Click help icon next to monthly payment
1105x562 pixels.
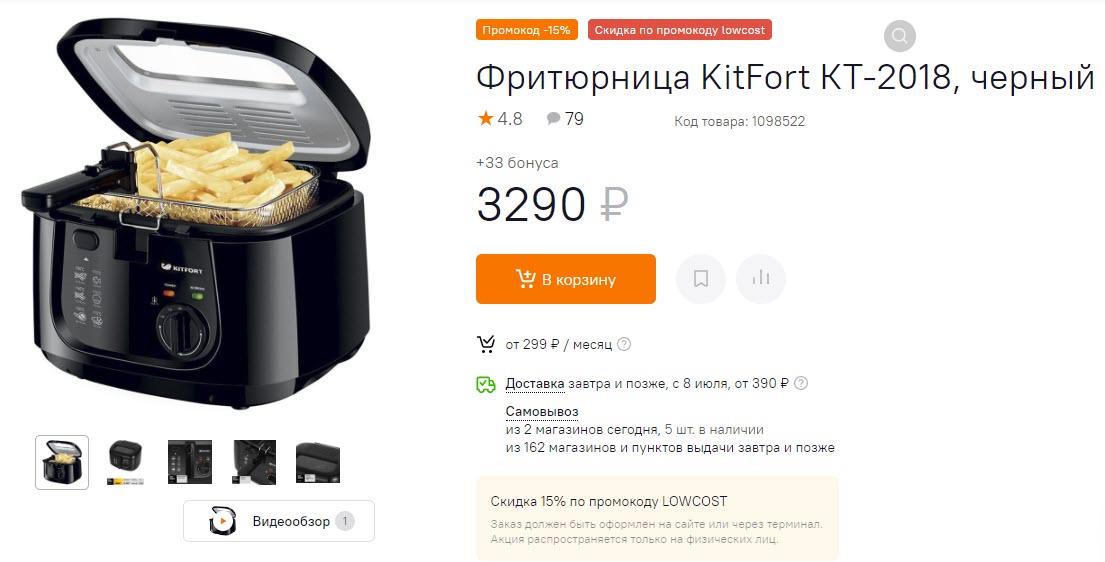624,344
